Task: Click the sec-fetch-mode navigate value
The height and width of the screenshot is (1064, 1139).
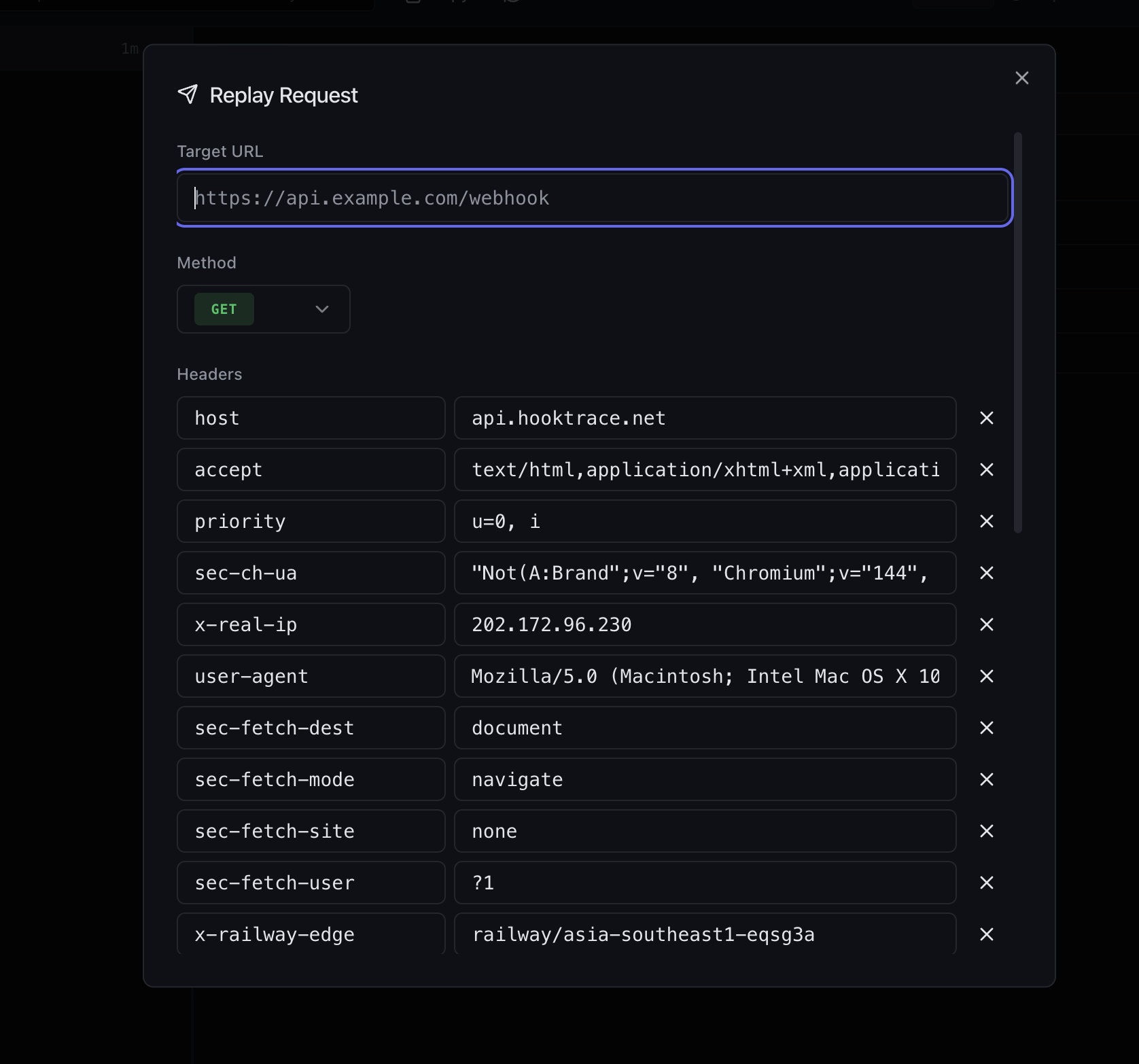Action: tap(704, 779)
